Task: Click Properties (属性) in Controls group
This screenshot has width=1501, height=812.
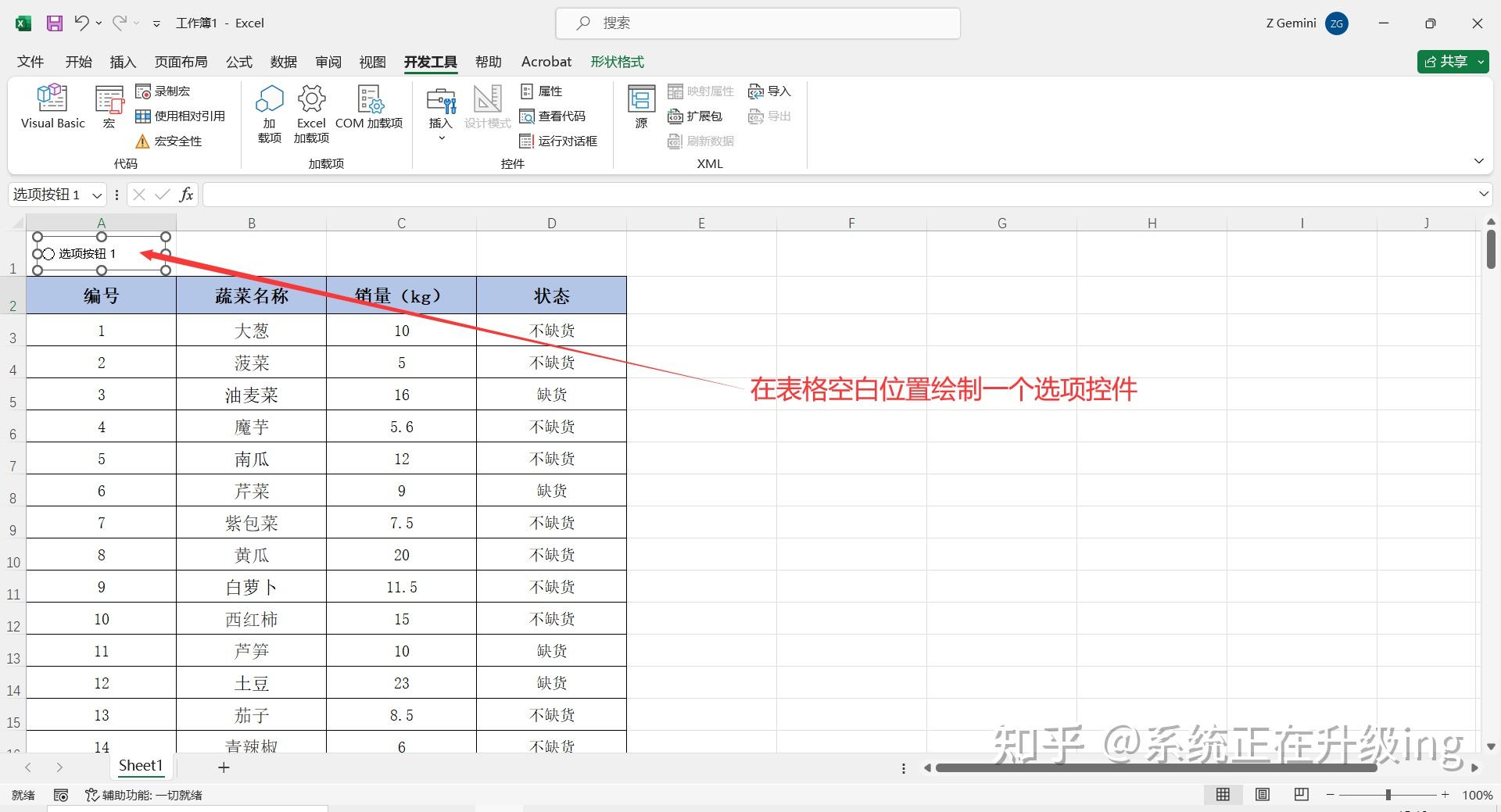Action: click(541, 91)
